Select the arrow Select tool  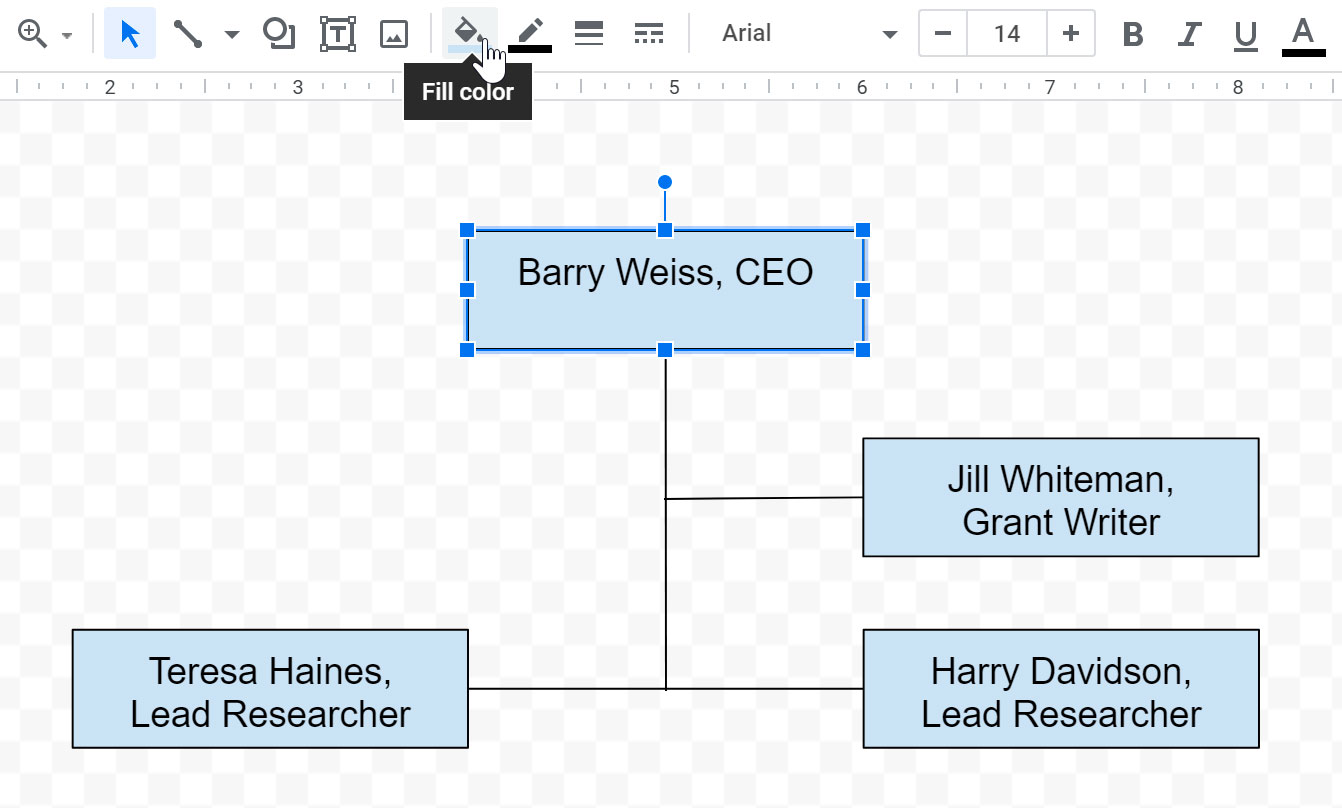tap(130, 34)
